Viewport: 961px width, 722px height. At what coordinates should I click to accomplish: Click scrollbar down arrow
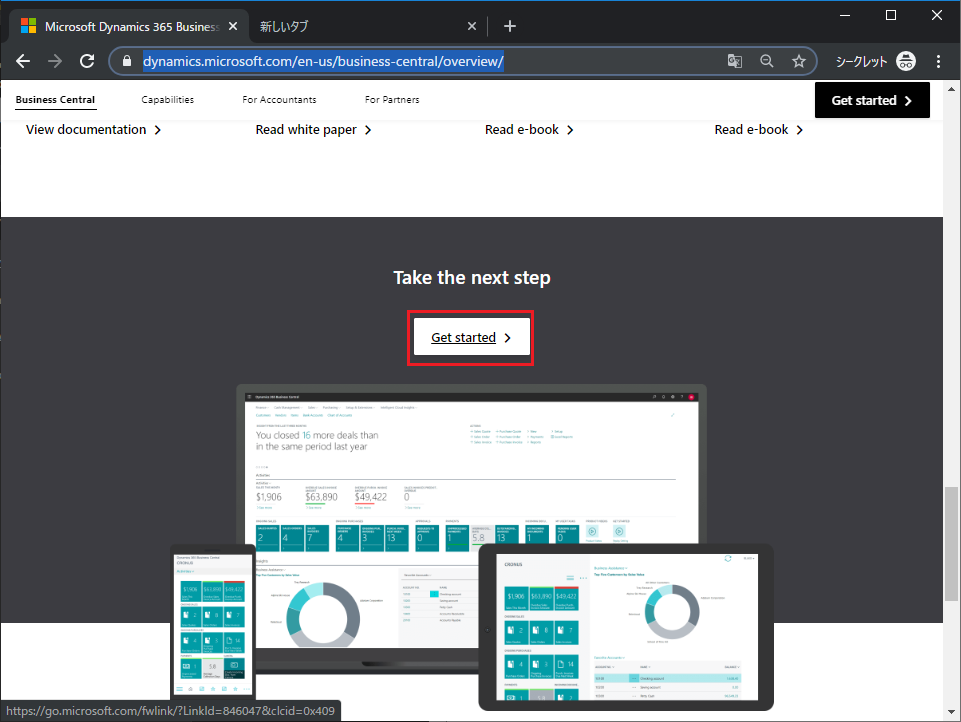[x=951, y=712]
